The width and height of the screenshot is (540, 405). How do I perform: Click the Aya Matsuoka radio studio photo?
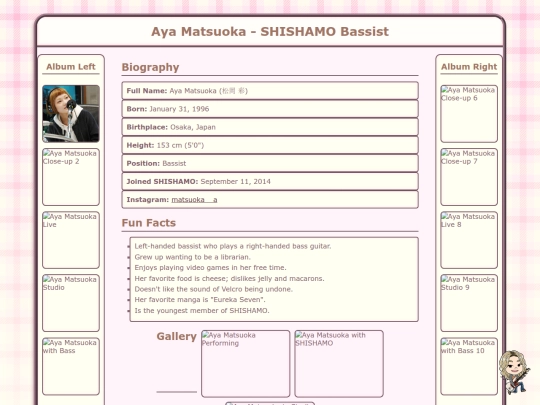click(x=71, y=114)
